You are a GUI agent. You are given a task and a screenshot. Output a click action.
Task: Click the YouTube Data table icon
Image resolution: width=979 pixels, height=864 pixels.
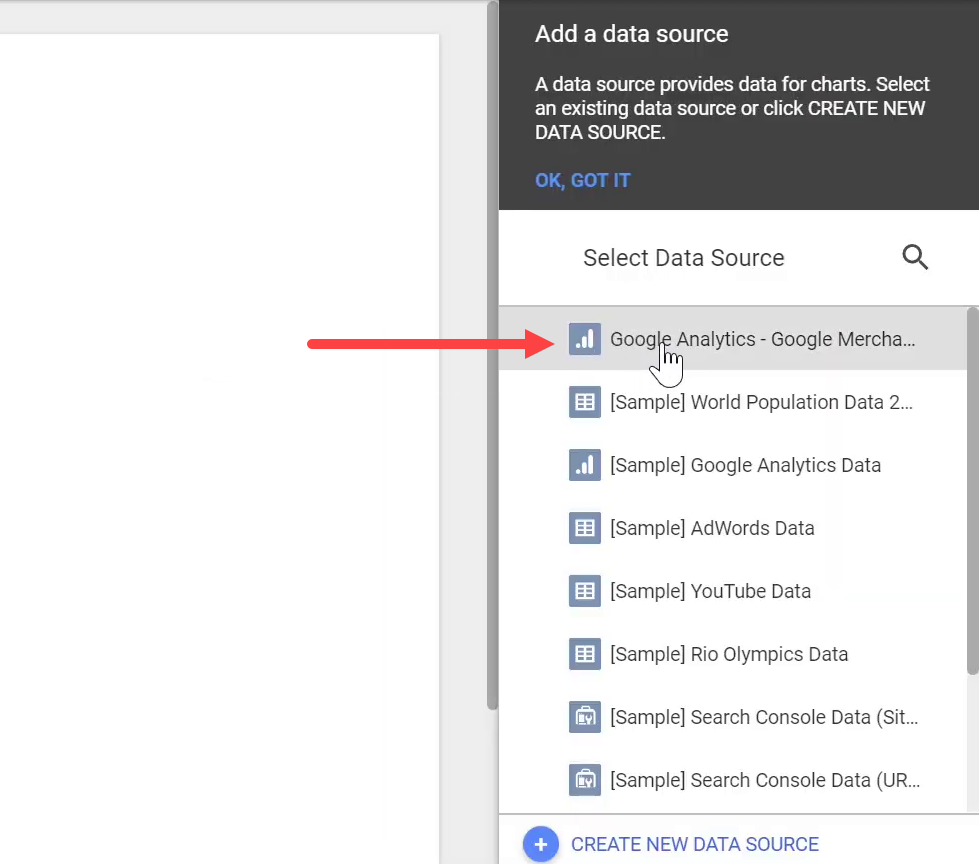584,591
